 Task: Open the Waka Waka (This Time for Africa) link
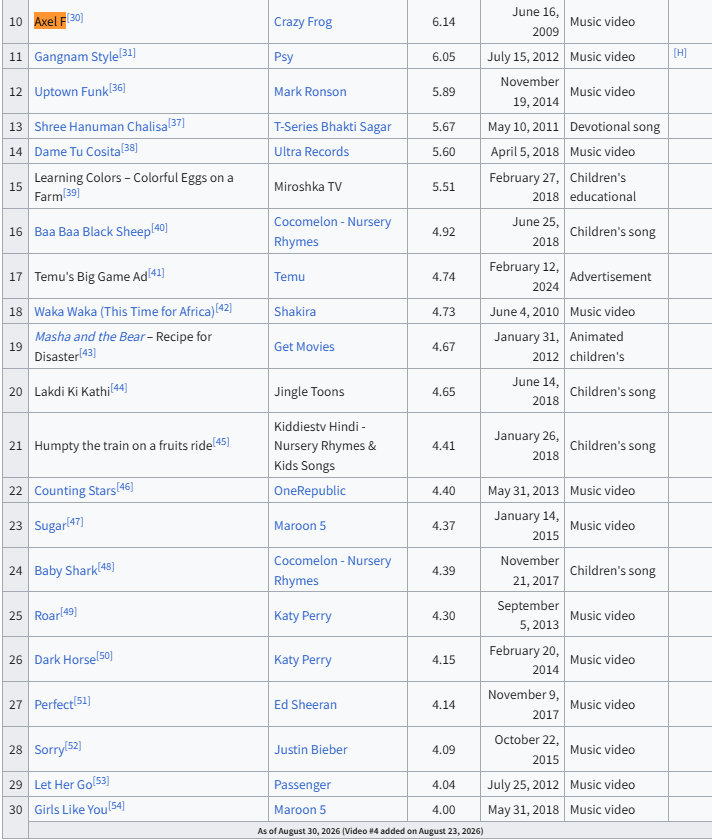tap(124, 312)
